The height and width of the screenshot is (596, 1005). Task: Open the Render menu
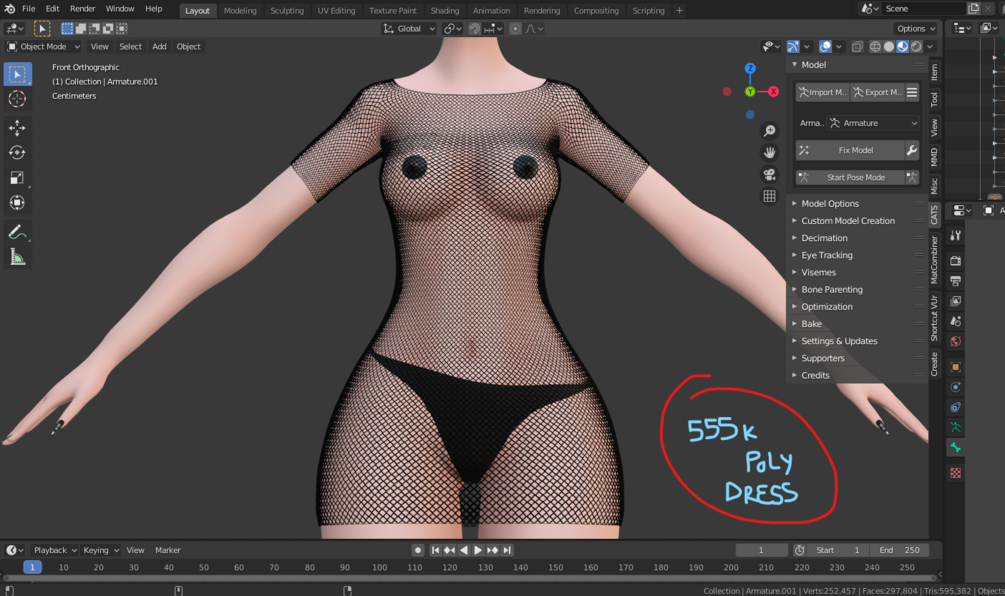(x=83, y=9)
